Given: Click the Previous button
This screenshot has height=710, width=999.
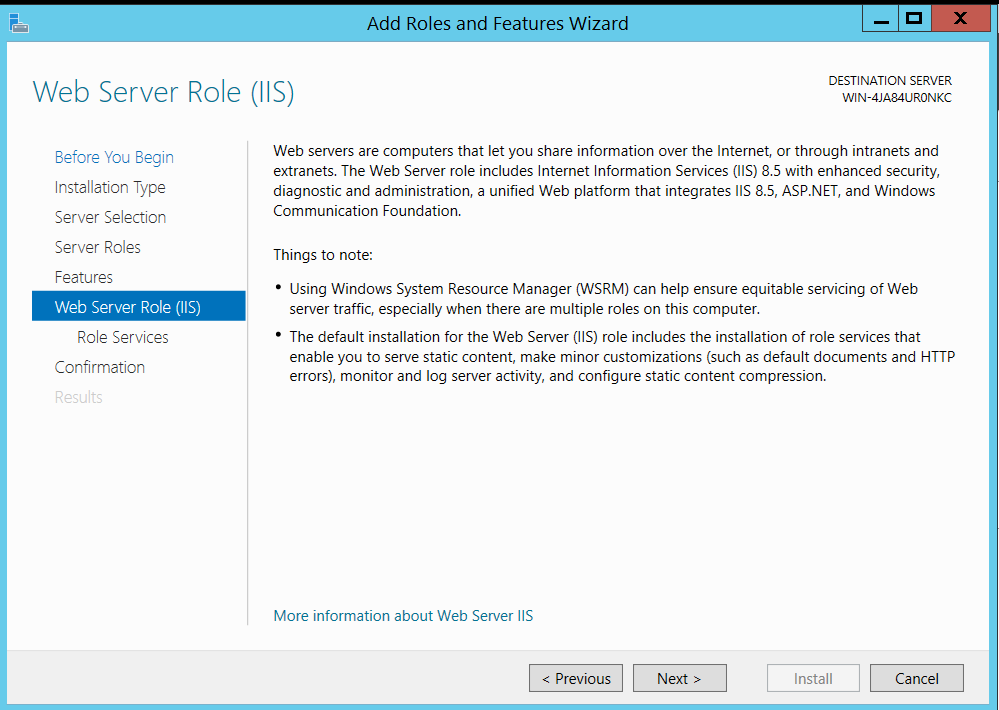Looking at the screenshot, I should tap(576, 678).
